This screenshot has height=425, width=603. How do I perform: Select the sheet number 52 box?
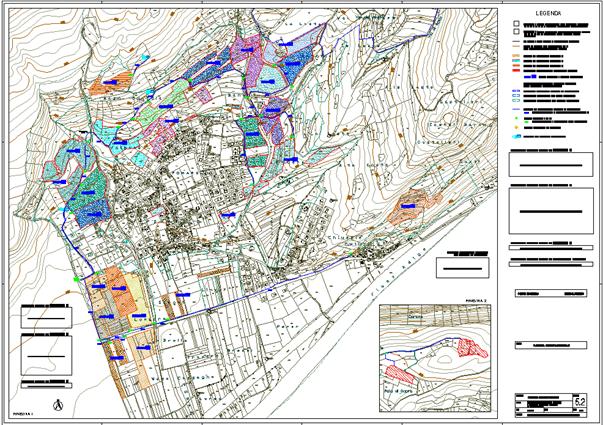(580, 401)
